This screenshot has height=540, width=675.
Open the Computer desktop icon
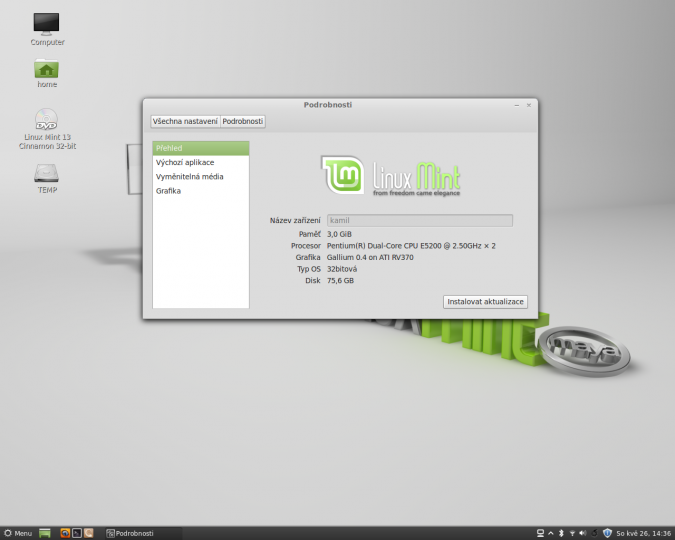click(46, 28)
